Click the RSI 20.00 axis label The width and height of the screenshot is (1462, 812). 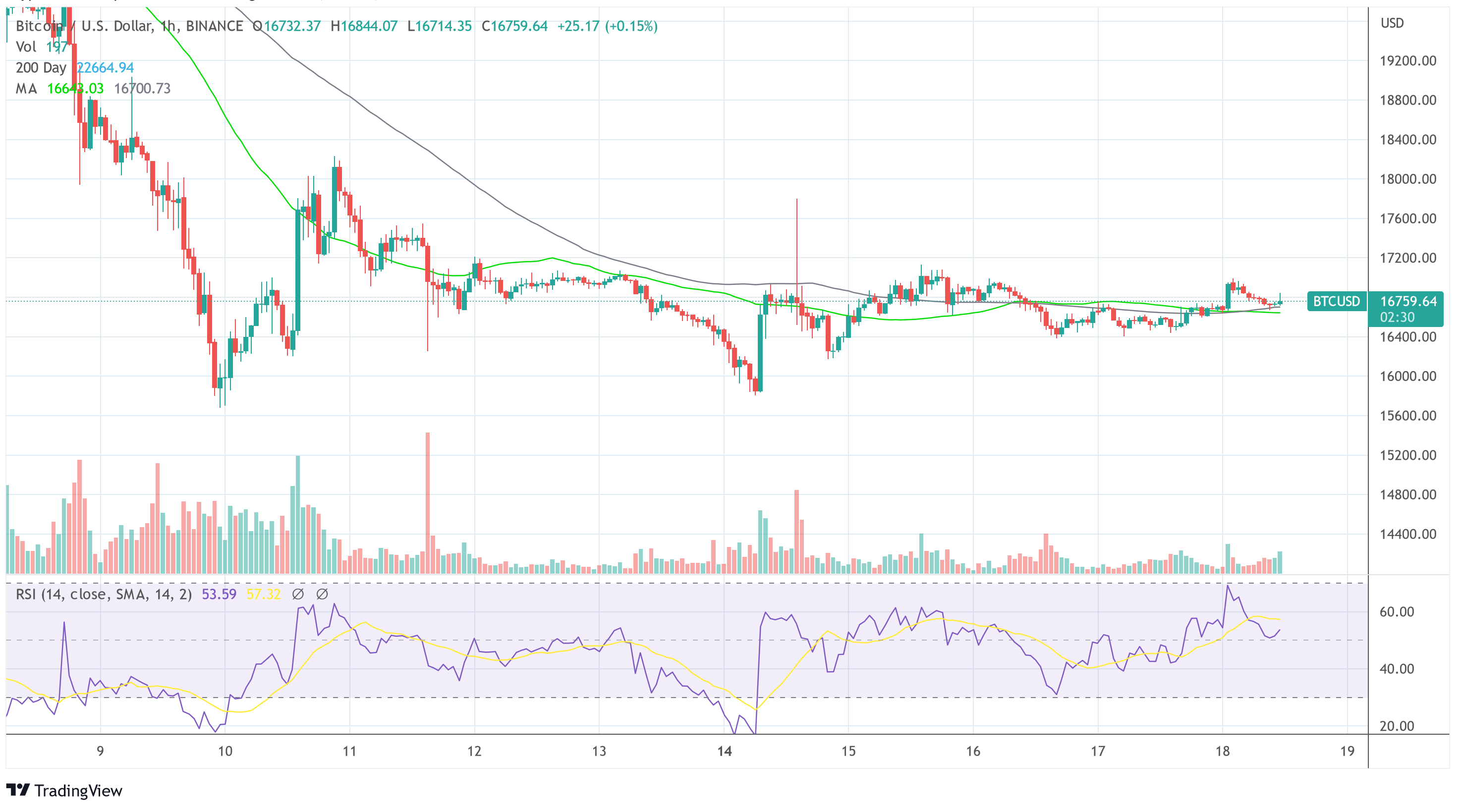coord(1397,726)
